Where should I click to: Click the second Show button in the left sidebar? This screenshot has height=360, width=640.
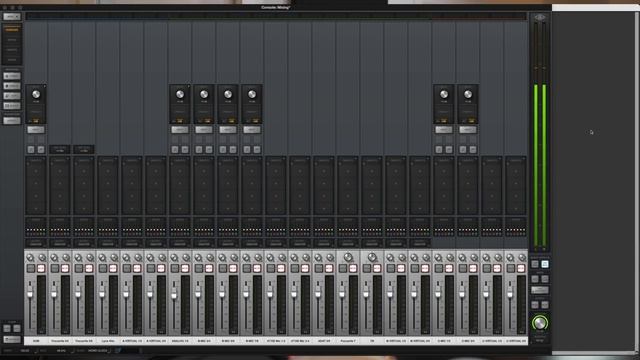[x=12, y=86]
